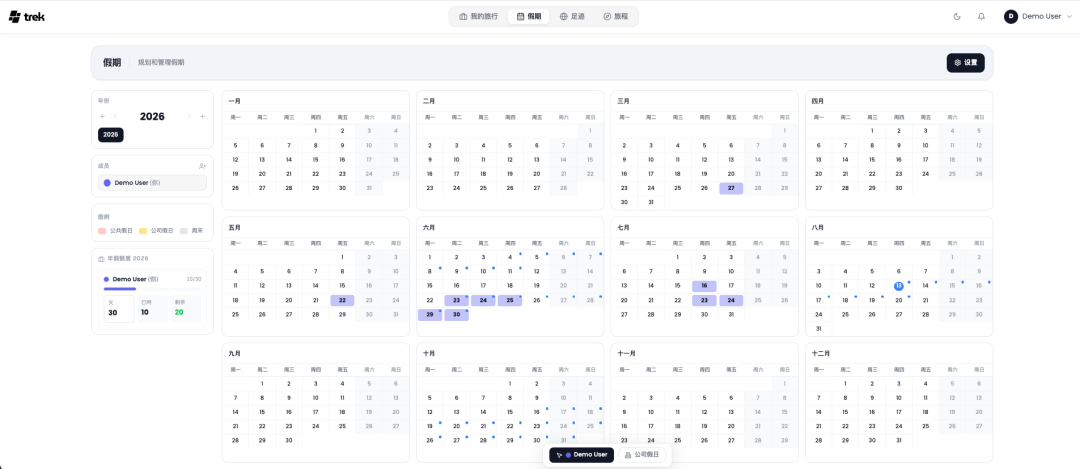Screen dimensions: 1080x469
Task: Click the 10/30 usage counter
Action: 194,279
